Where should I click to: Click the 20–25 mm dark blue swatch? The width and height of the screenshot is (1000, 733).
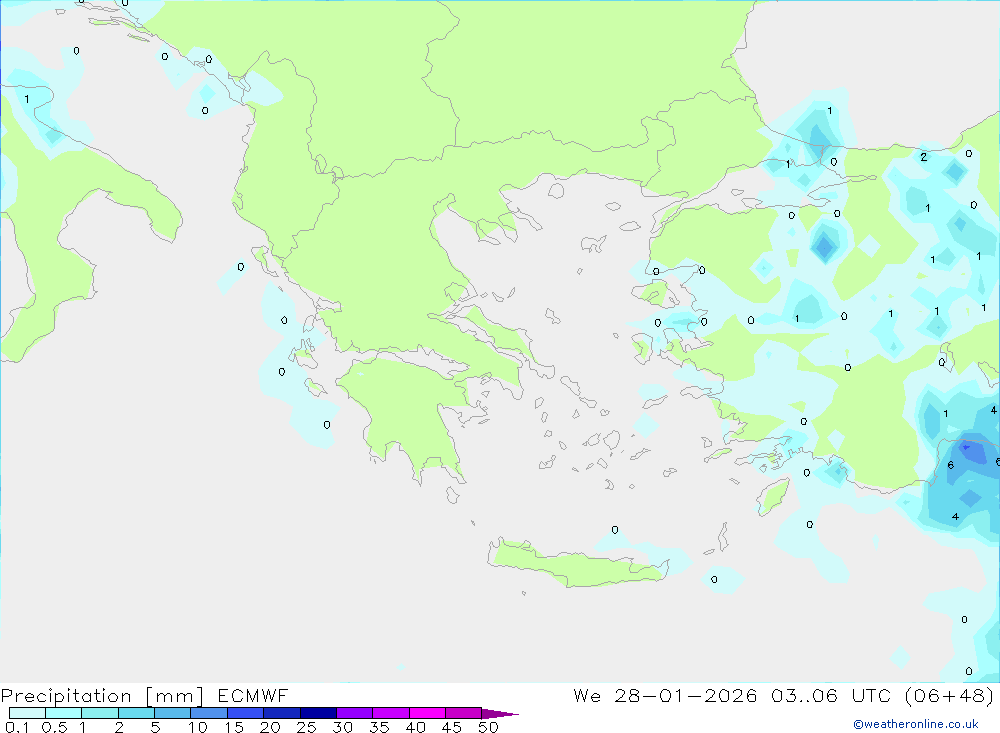point(282,713)
